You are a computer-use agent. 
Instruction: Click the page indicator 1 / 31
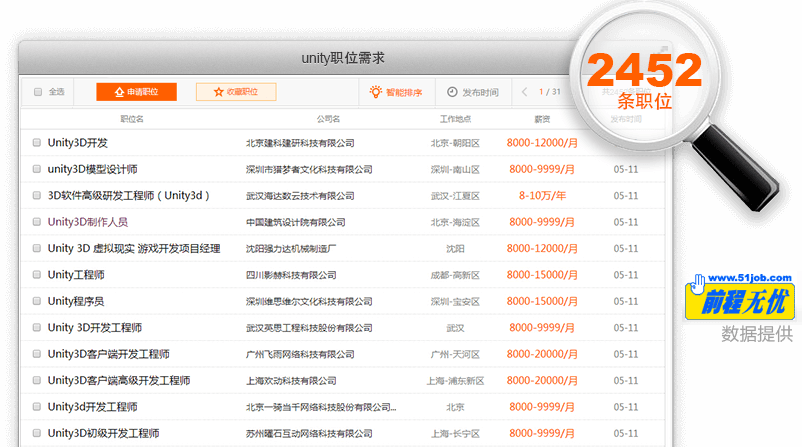(x=550, y=92)
